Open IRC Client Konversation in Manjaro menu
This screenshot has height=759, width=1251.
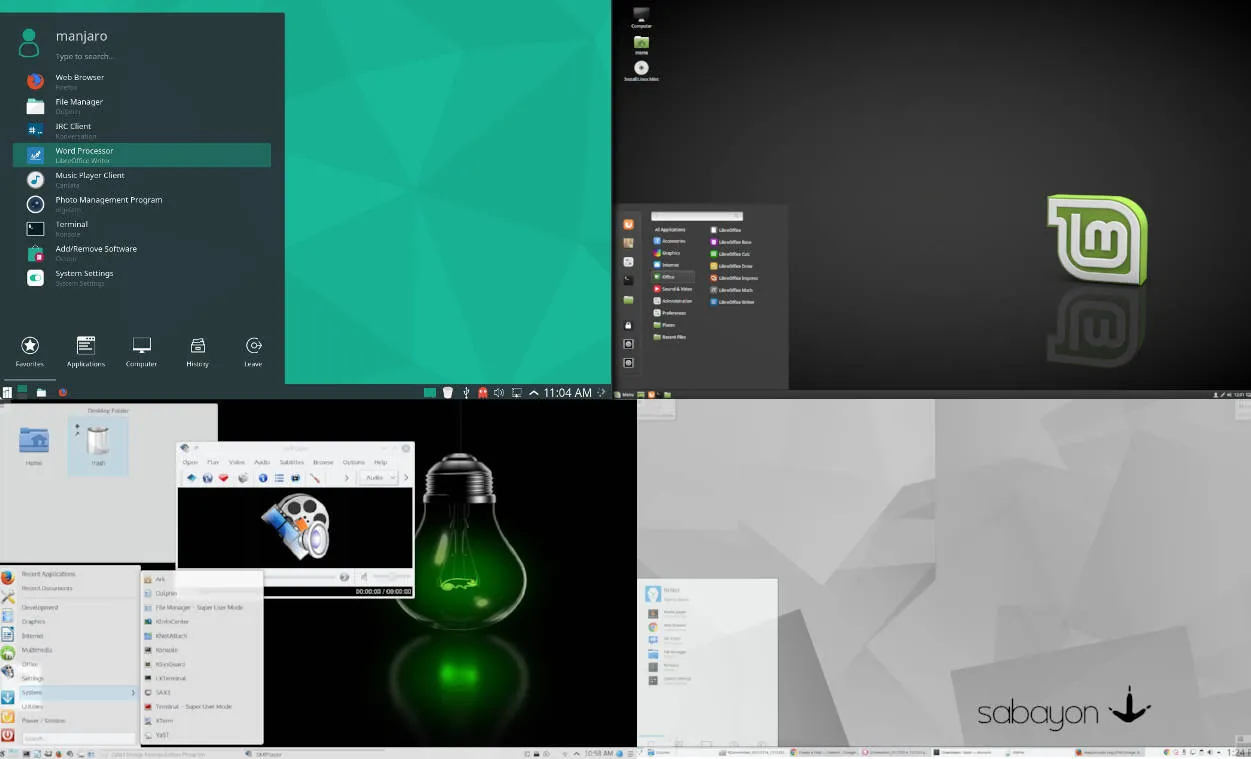click(141, 130)
